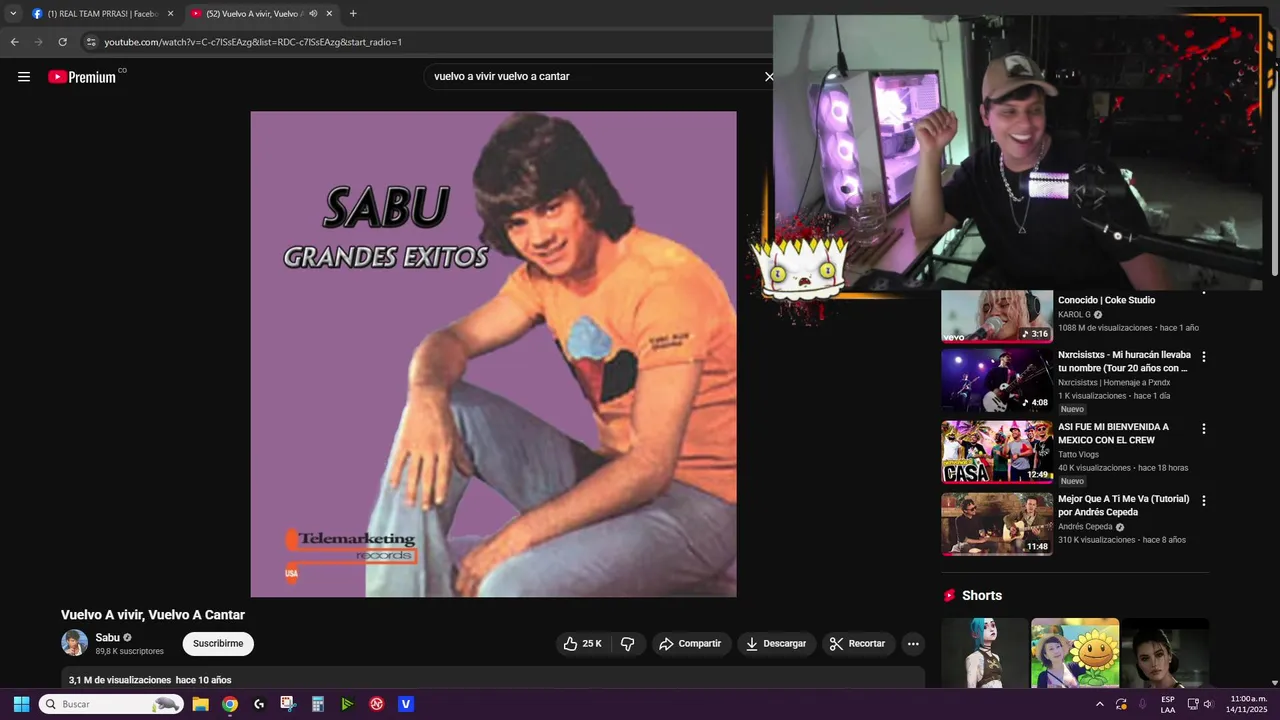Click the Compartir button
The image size is (1280, 720).
(x=690, y=644)
